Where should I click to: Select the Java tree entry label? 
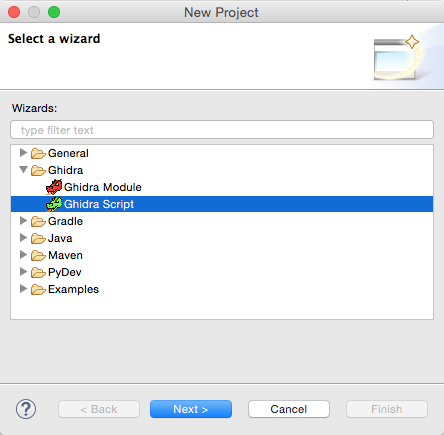pos(60,238)
